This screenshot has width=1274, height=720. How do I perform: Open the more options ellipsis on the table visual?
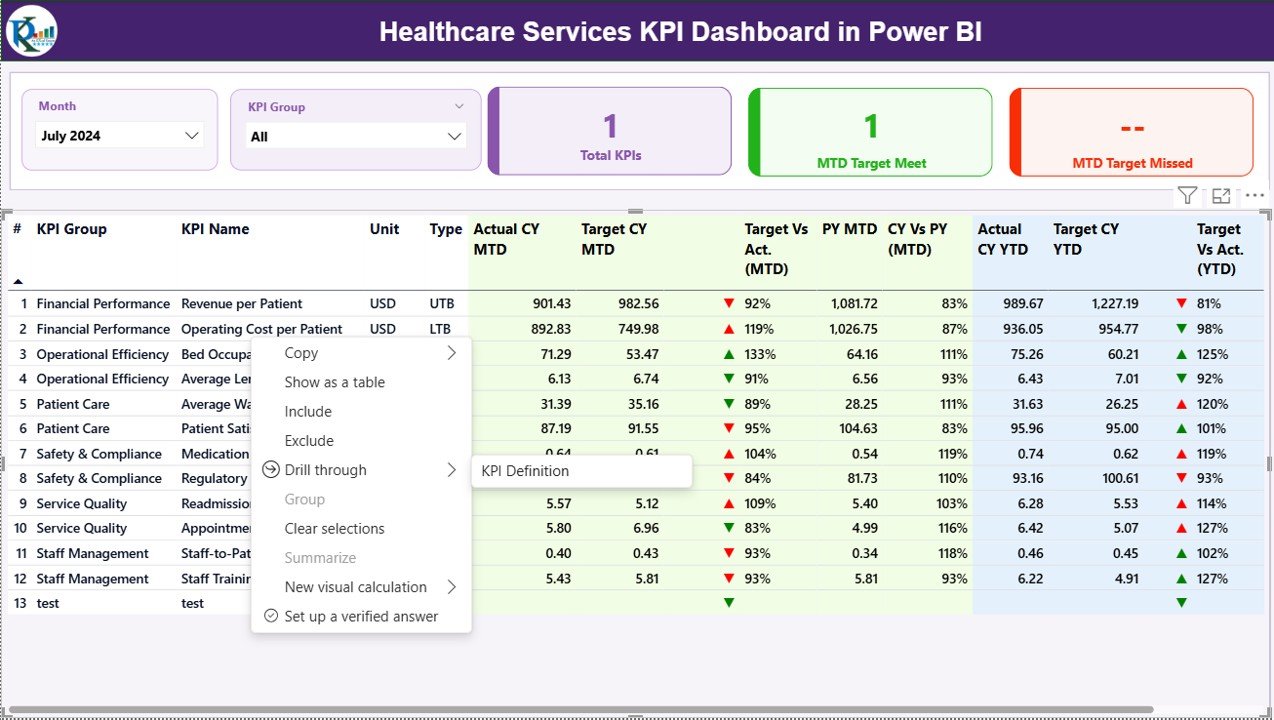1254,195
